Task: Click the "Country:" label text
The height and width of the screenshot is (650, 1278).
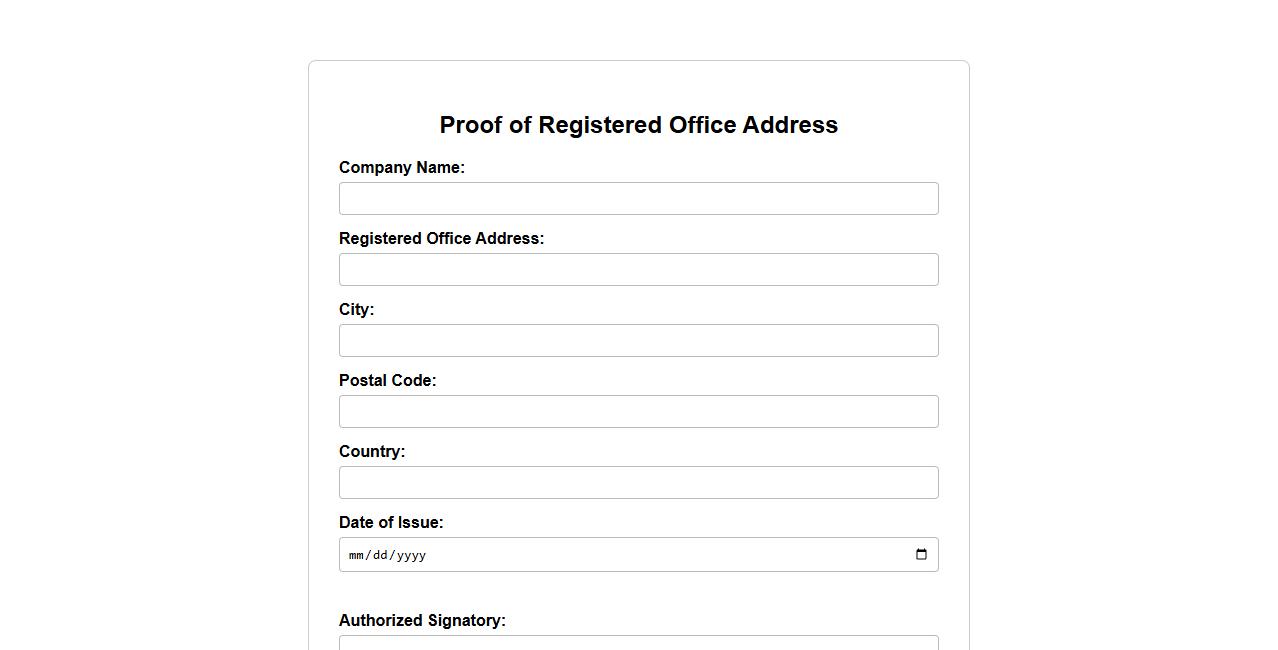Action: tap(371, 452)
